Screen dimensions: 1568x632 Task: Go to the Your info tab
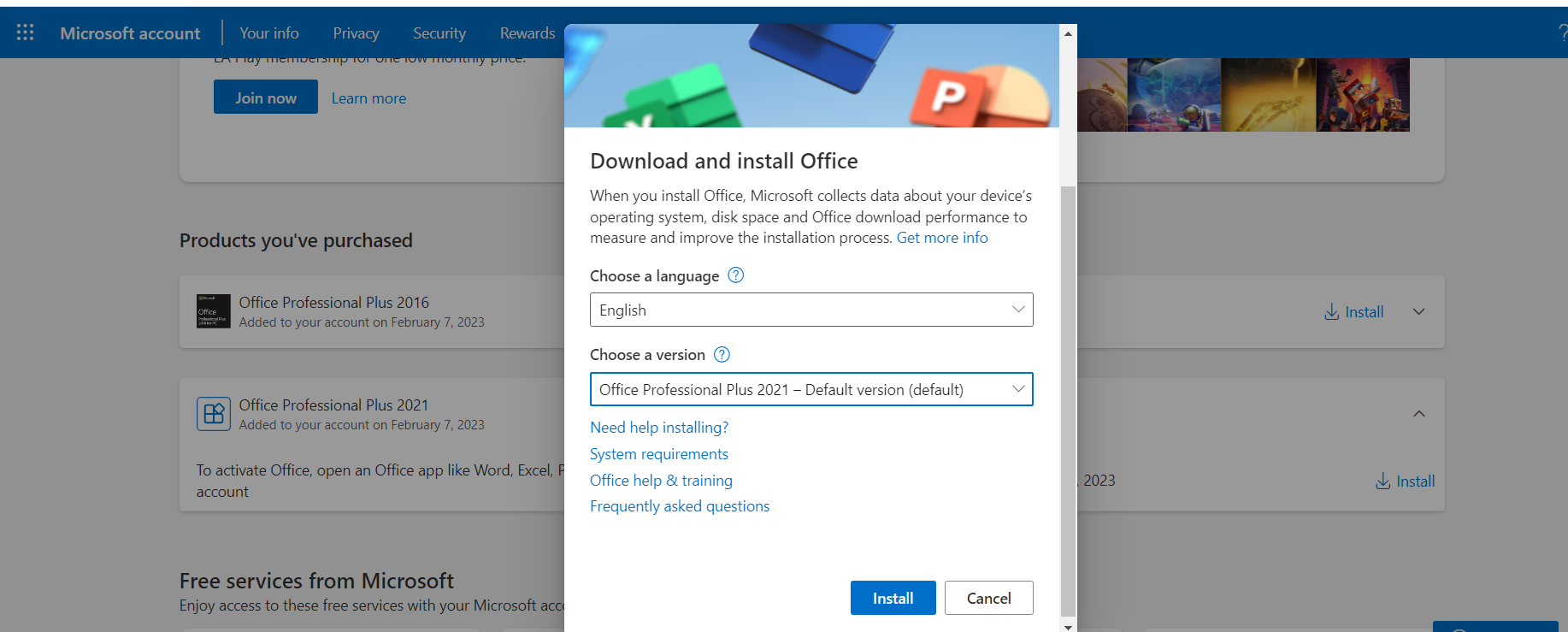coord(268,33)
